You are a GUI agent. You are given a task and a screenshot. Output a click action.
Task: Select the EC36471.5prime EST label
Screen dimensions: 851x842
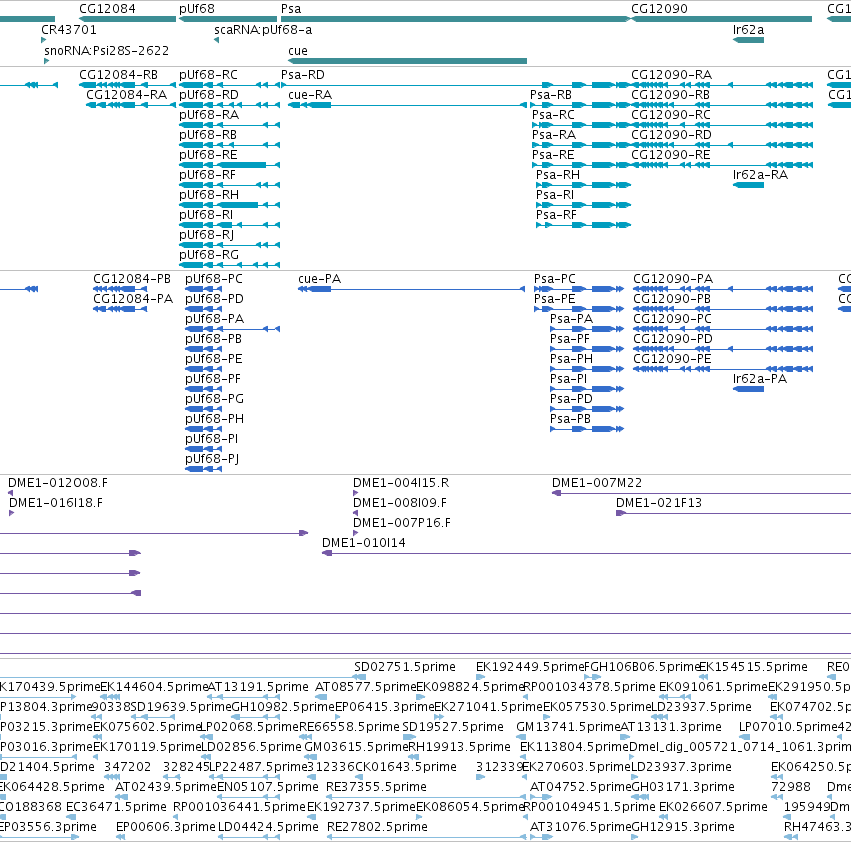pyautogui.click(x=116, y=807)
